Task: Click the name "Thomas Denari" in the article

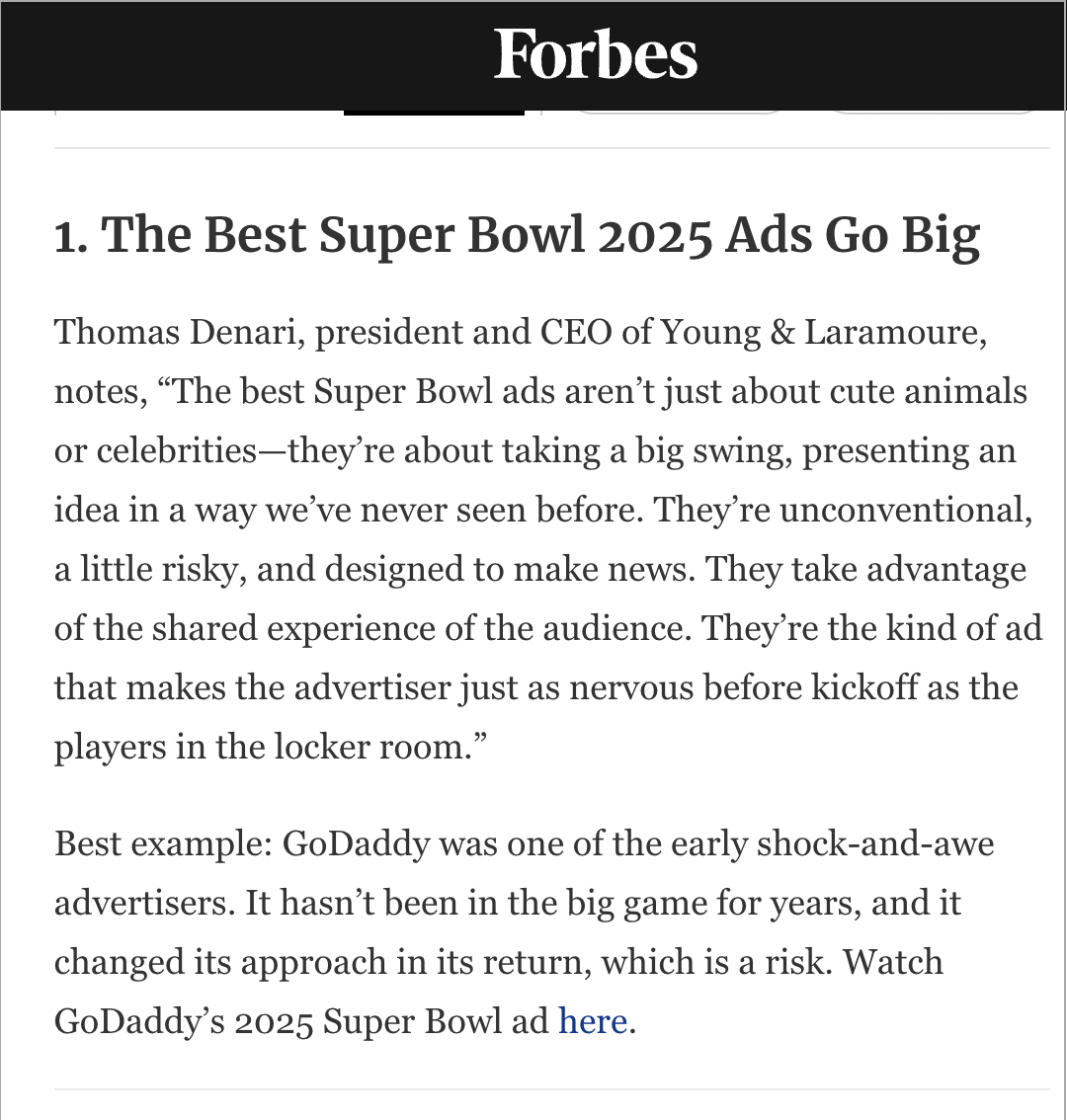Action: point(179,333)
